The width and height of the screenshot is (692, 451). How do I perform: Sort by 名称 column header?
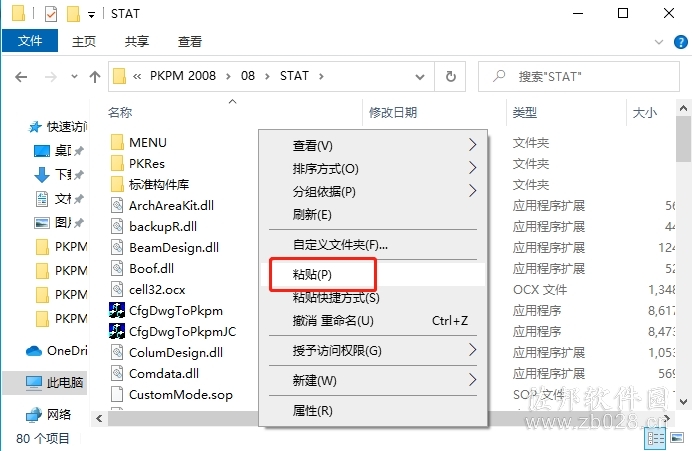click(120, 113)
